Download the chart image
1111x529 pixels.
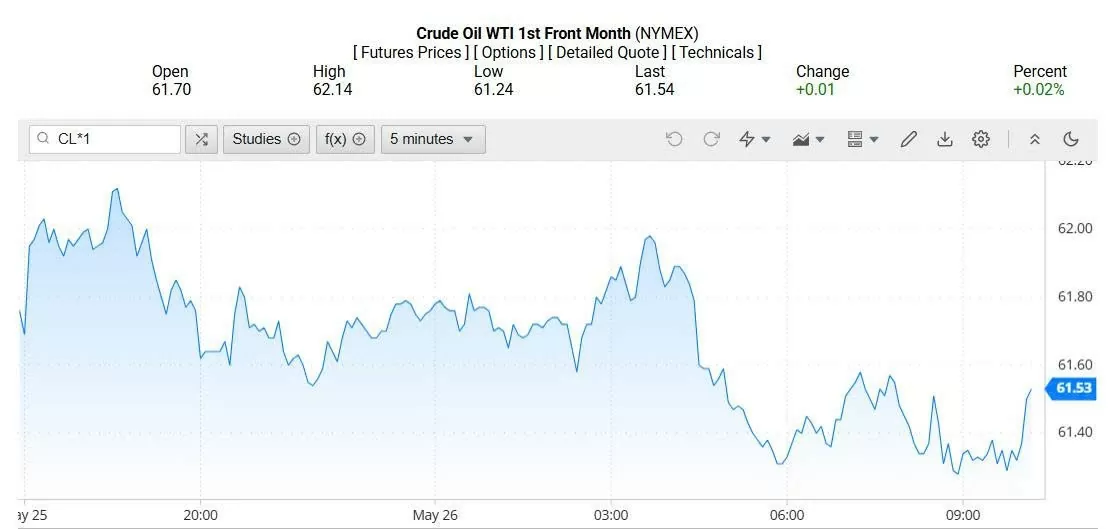click(x=944, y=140)
